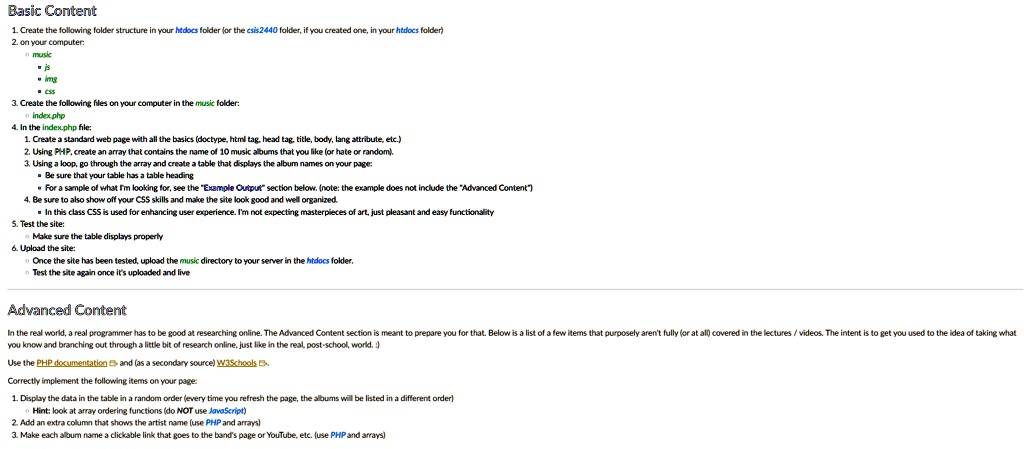Click the bold "Hint:" label

click(x=42, y=411)
